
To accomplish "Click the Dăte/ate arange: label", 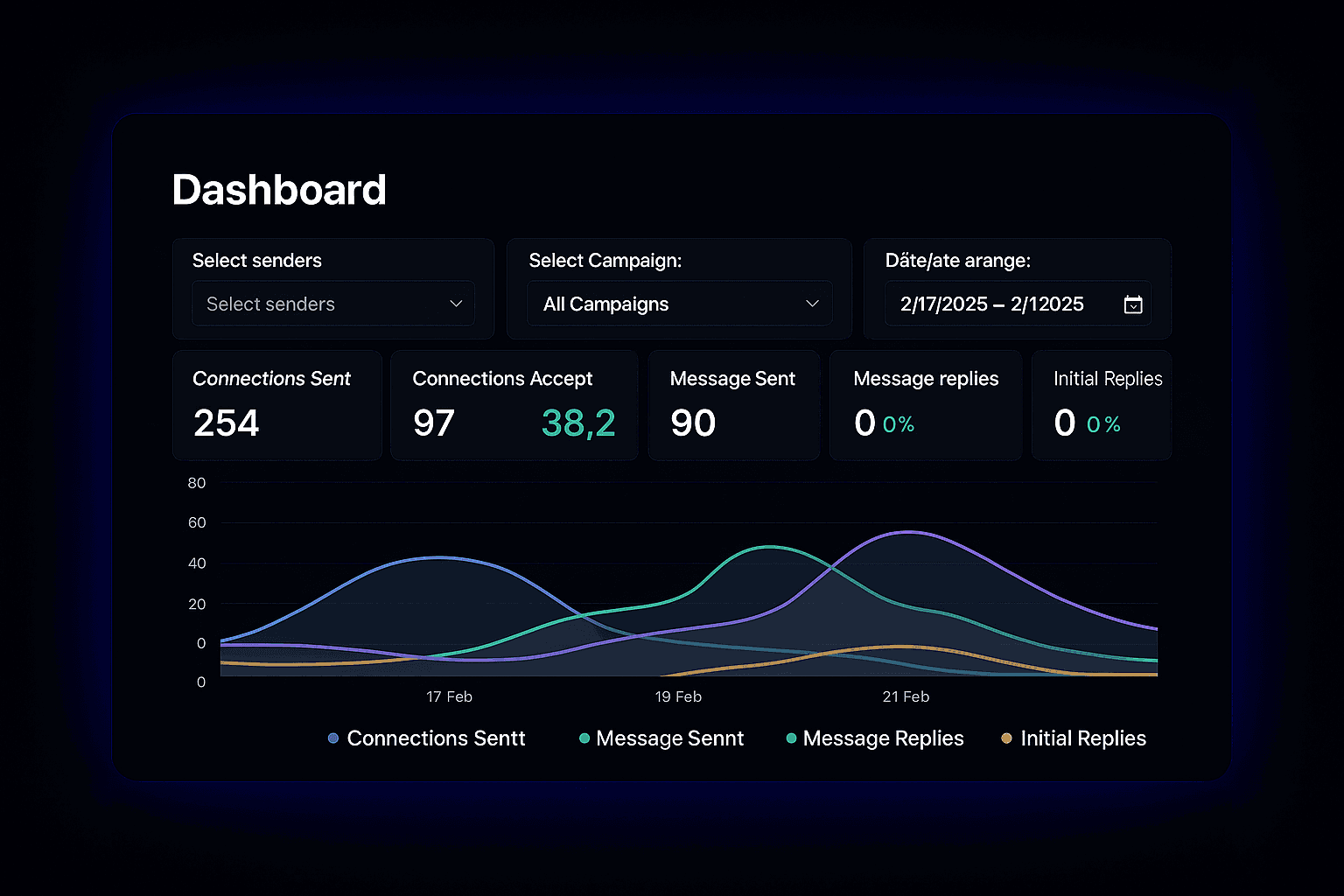I will pyautogui.click(x=958, y=261).
